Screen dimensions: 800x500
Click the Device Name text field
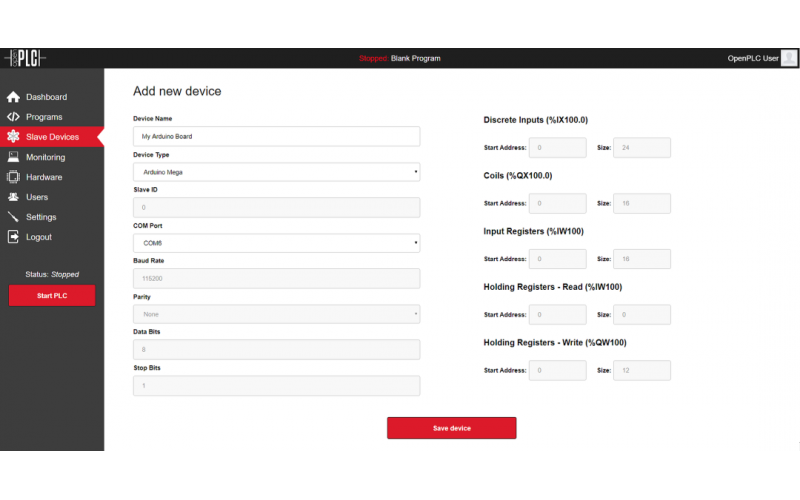pos(276,136)
